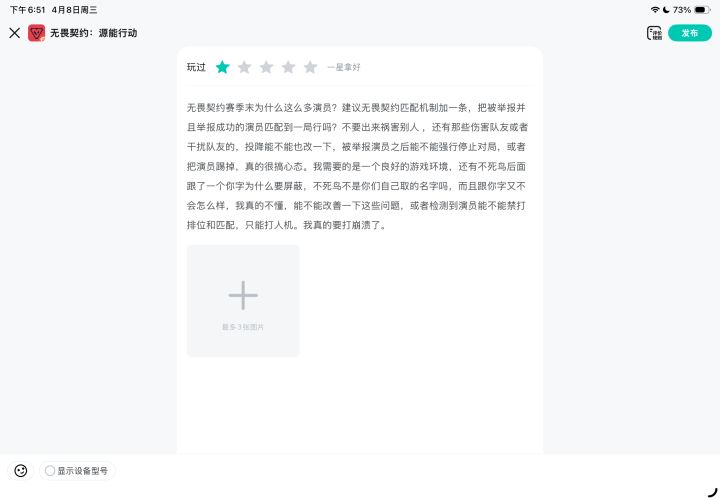Set rating to four stars
The height and width of the screenshot is (500, 720).
288,67
